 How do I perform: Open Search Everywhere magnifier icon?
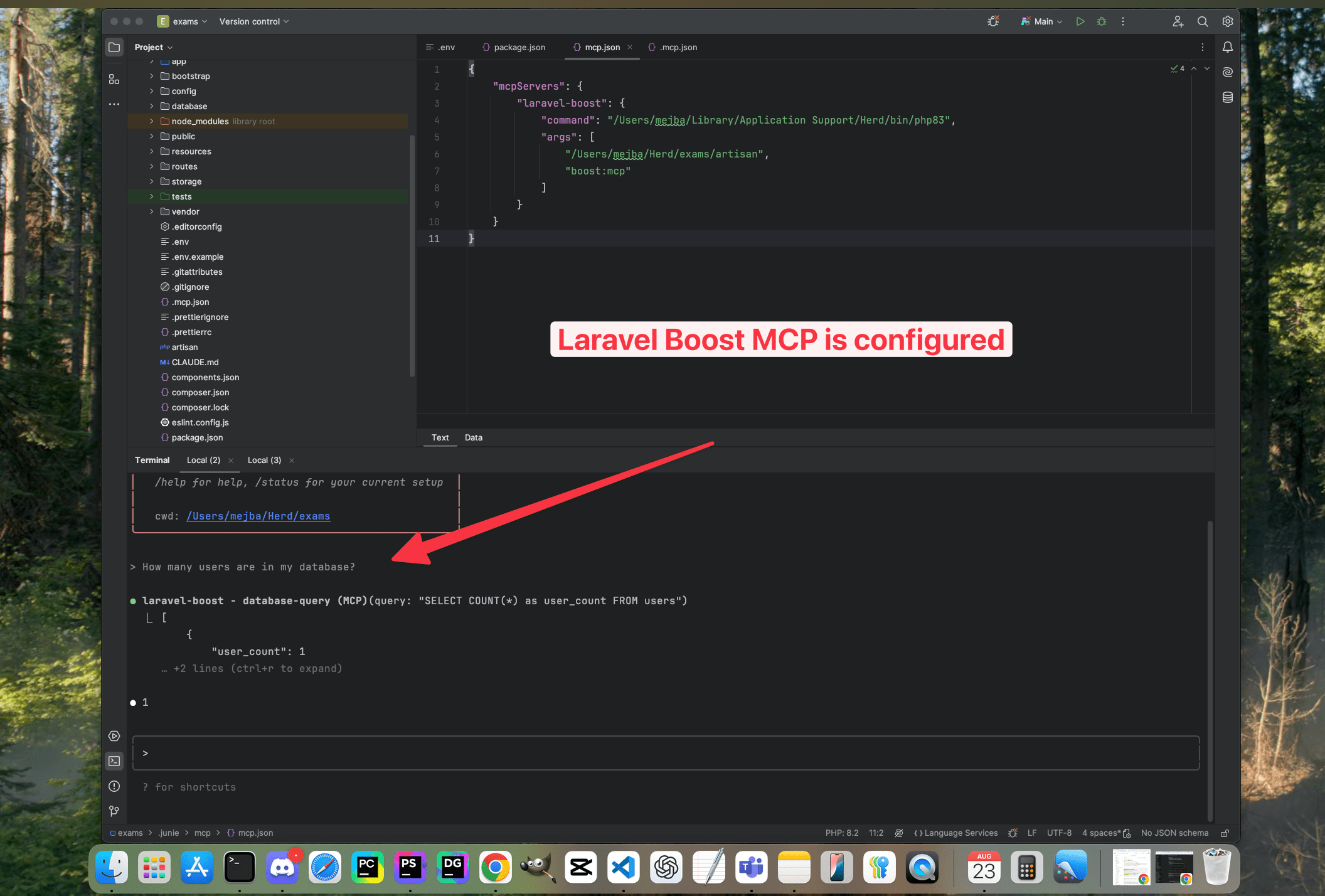pyautogui.click(x=1203, y=21)
